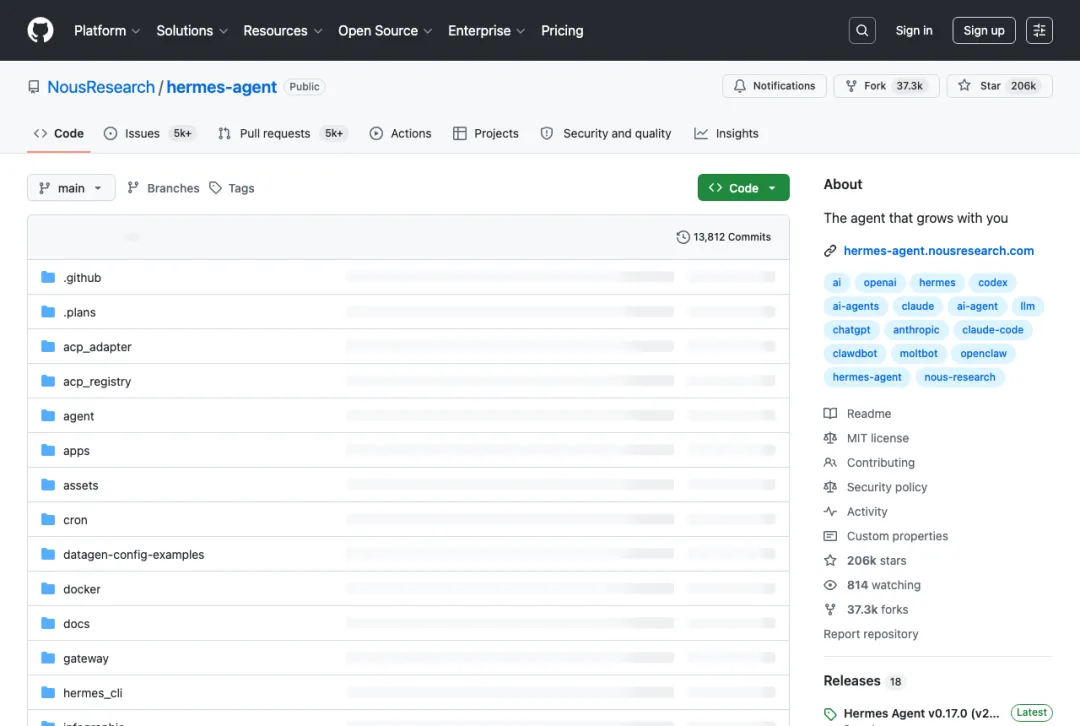Open the acp_registry folder
Image resolution: width=1080 pixels, height=726 pixels.
tap(97, 382)
